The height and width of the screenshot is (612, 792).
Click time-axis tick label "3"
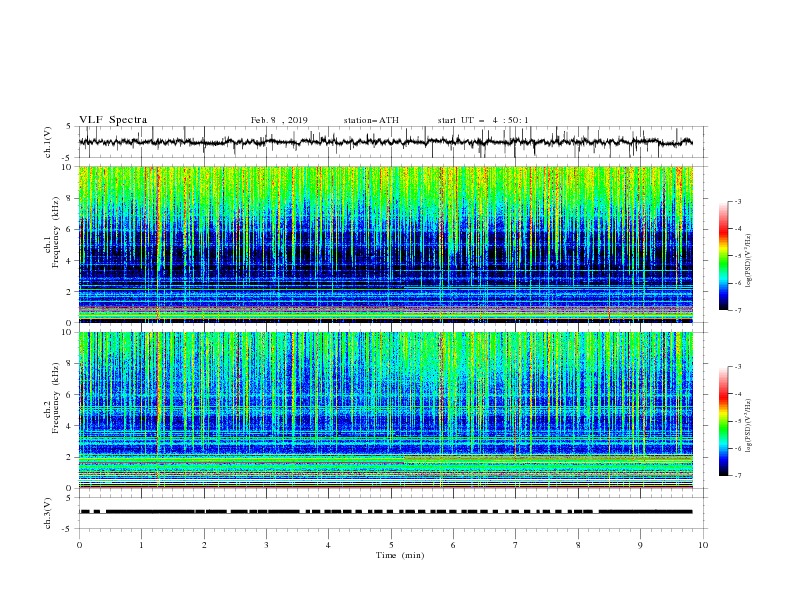click(x=266, y=545)
